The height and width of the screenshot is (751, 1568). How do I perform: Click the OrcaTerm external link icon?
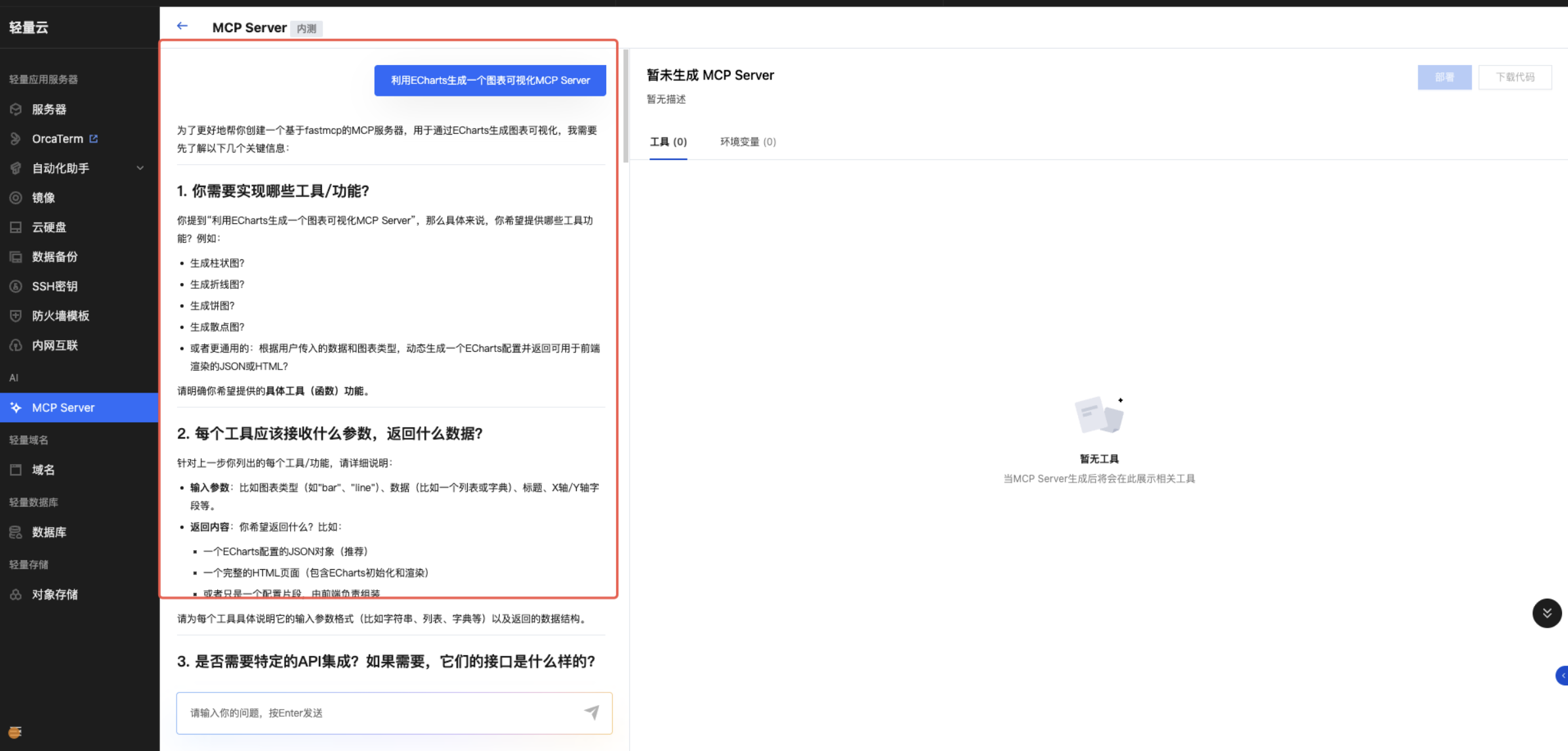point(93,139)
